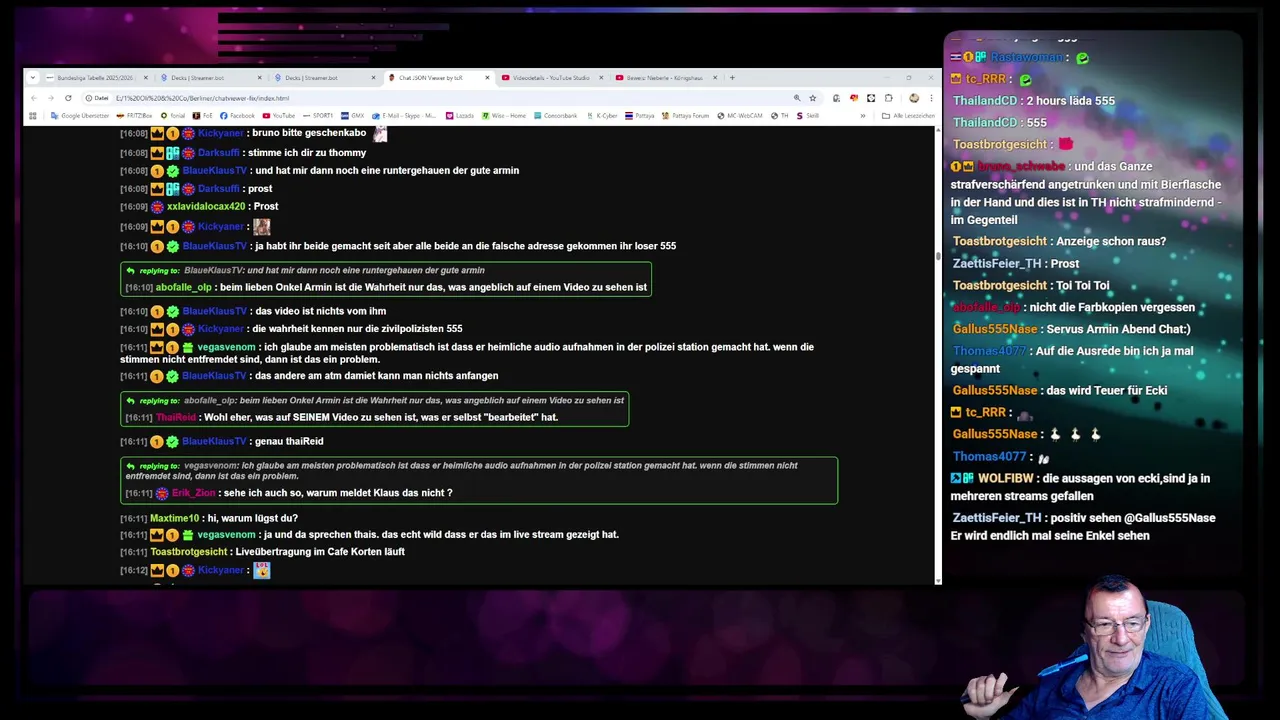
Task: Open the K-Cyber bookmark
Action: tap(602, 116)
